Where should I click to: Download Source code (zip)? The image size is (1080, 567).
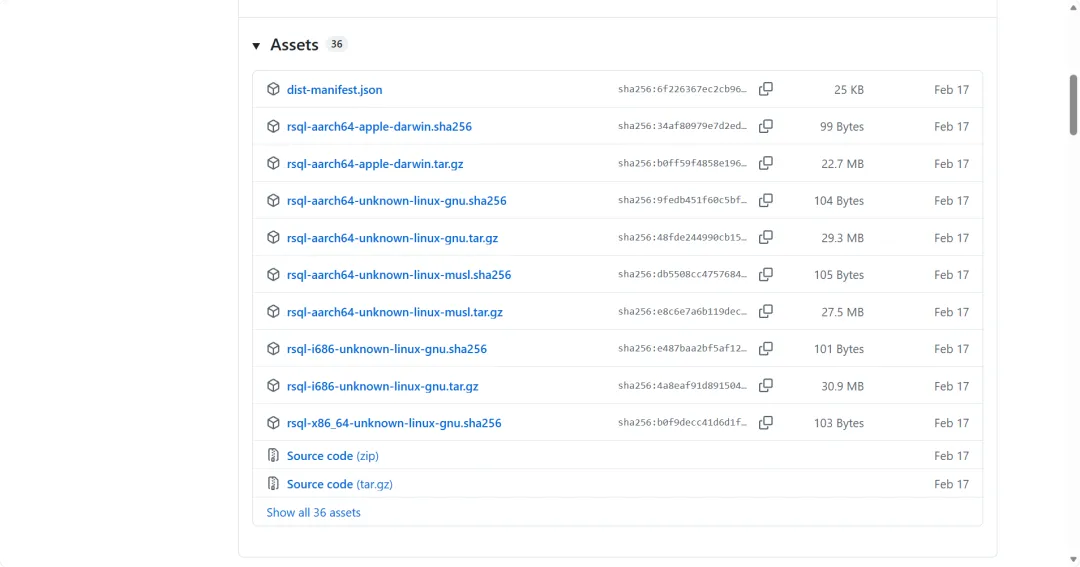pos(332,456)
